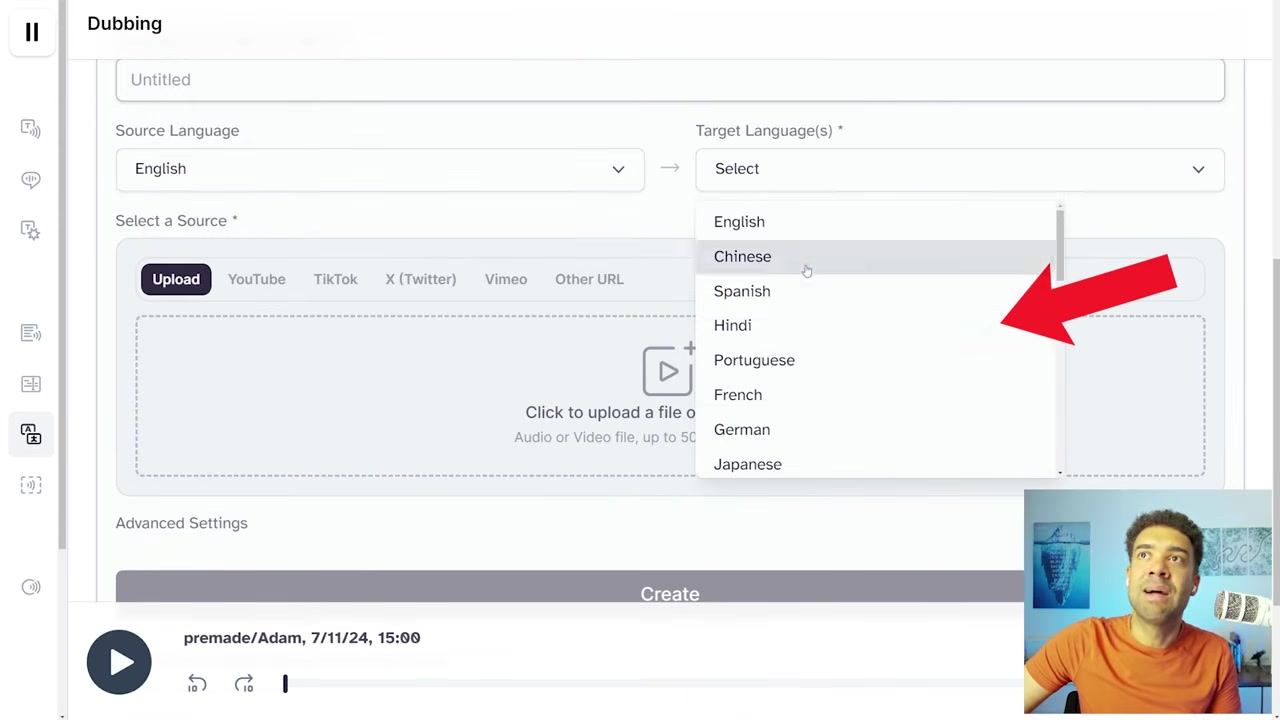
Task: Choose Spanish in the language list
Action: (x=875, y=291)
